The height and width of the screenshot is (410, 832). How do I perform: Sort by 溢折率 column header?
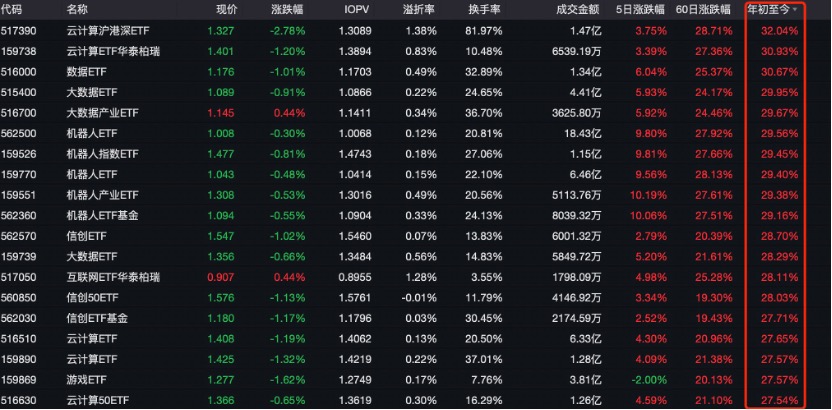pyautogui.click(x=419, y=10)
